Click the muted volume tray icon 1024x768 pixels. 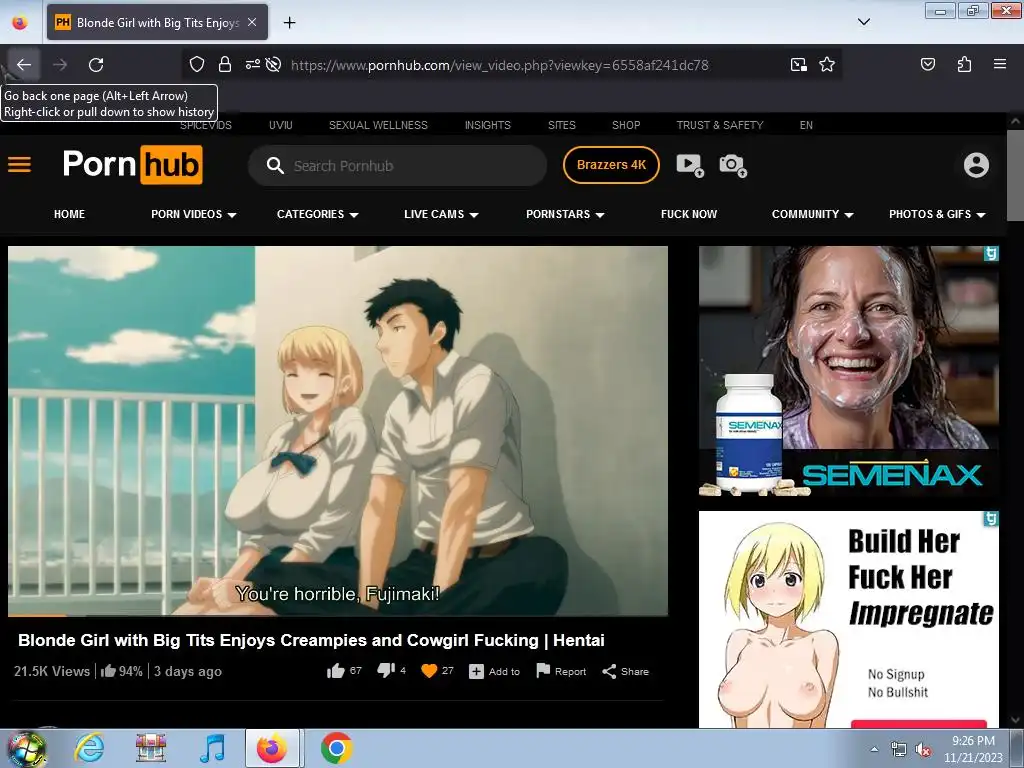pos(923,750)
